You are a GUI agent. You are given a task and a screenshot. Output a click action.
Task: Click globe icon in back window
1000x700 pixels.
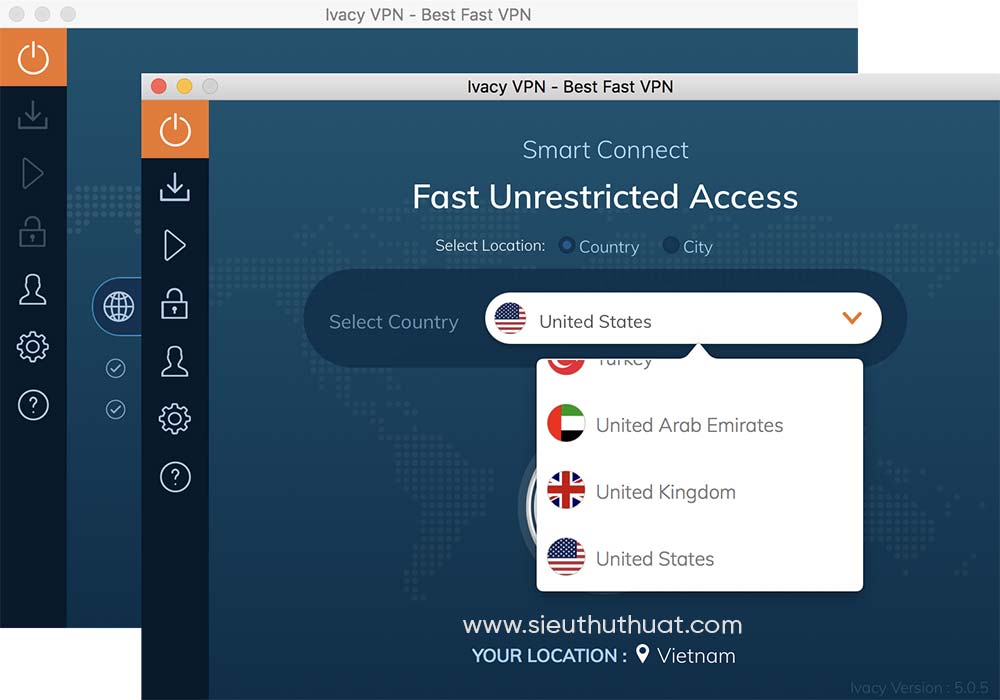pos(119,307)
